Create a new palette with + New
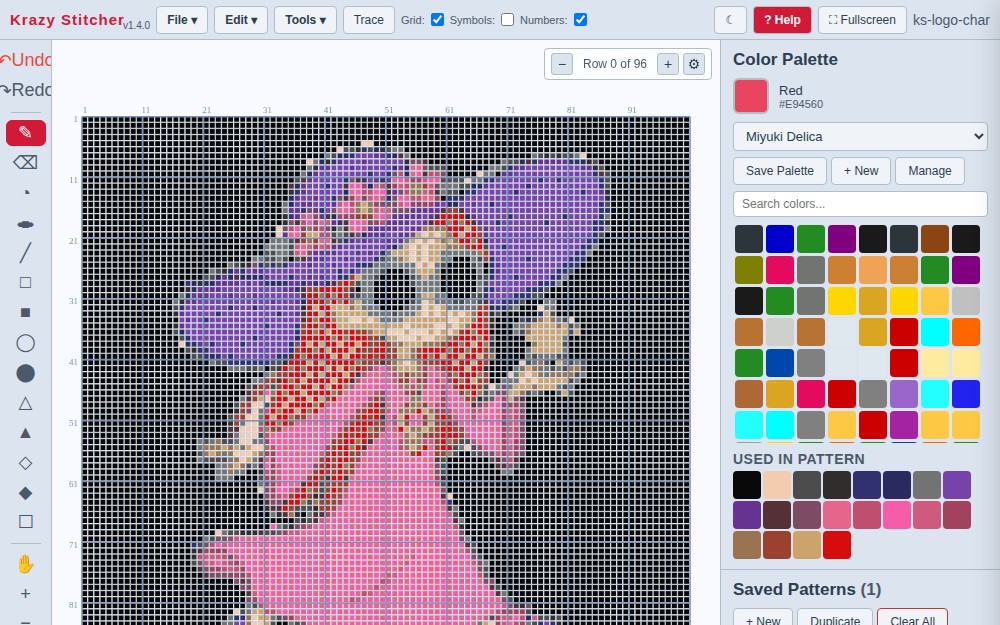Viewport: 1000px width, 625px height. [860, 171]
